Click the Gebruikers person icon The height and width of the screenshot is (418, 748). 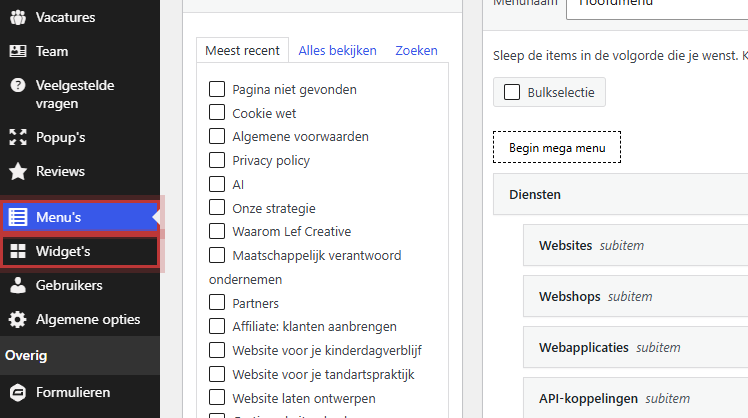click(18, 285)
